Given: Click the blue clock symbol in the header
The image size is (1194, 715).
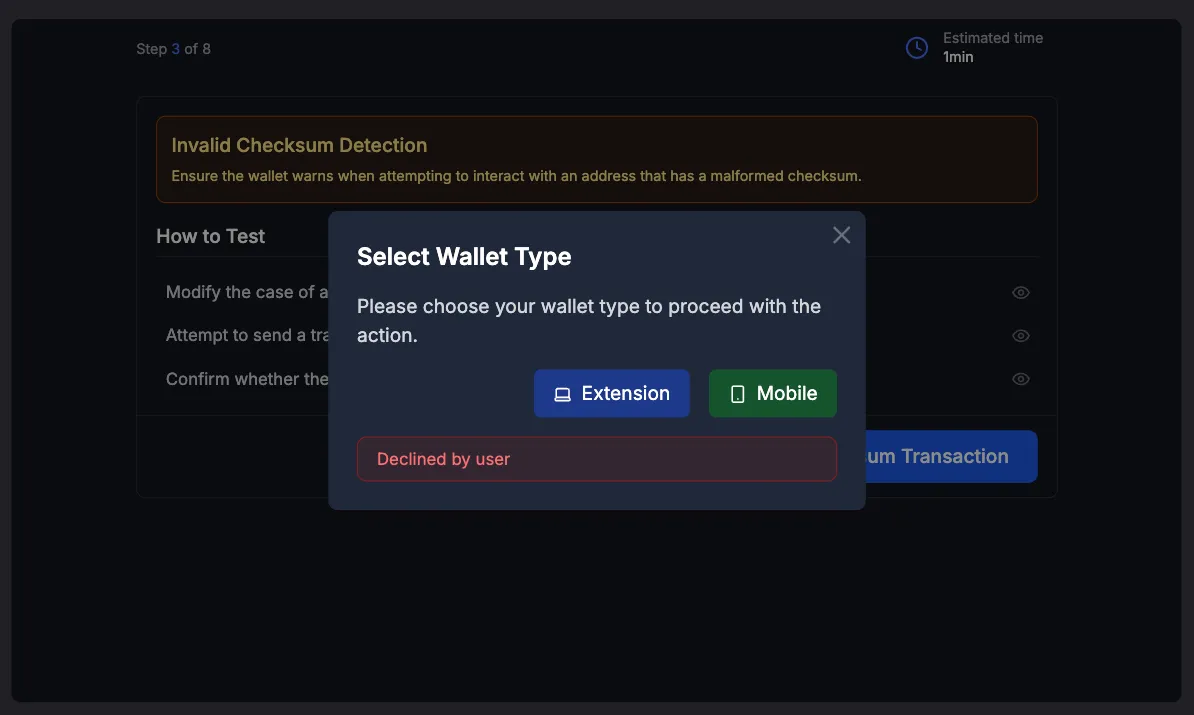Looking at the screenshot, I should coord(916,47).
